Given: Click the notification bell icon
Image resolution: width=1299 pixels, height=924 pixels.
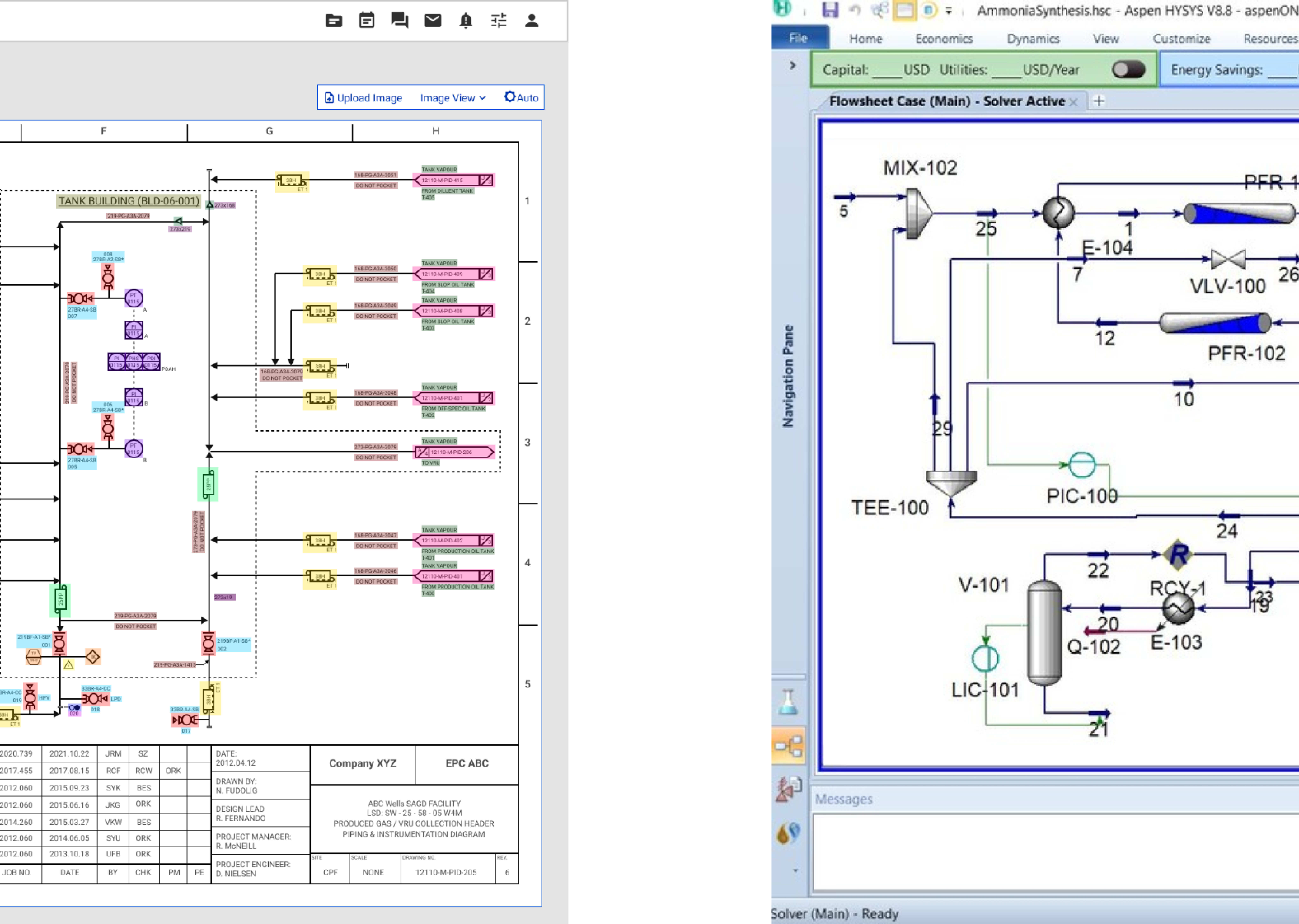Looking at the screenshot, I should (465, 21).
